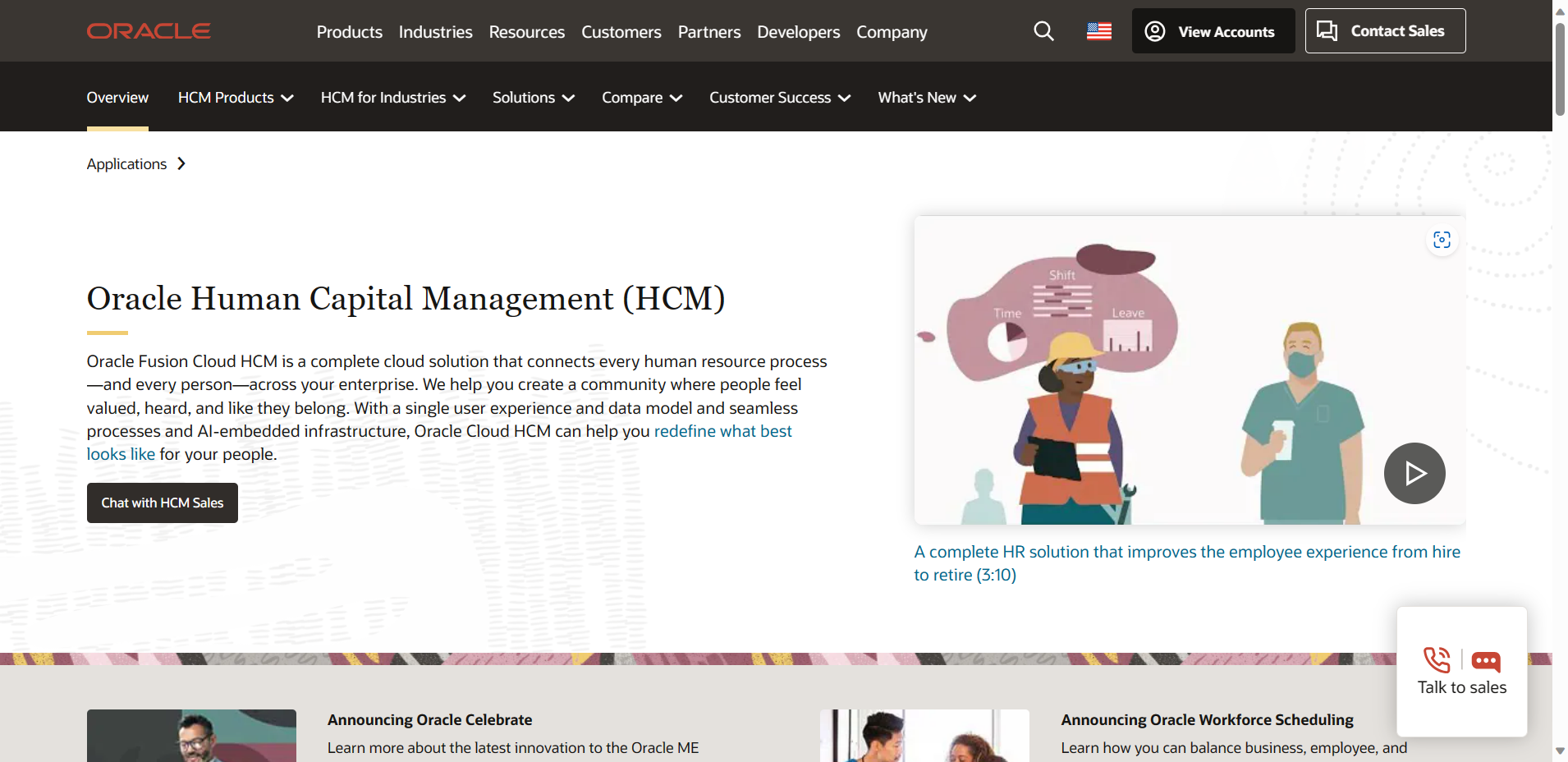Click the red phone icon in Talk to sales

[1437, 660]
